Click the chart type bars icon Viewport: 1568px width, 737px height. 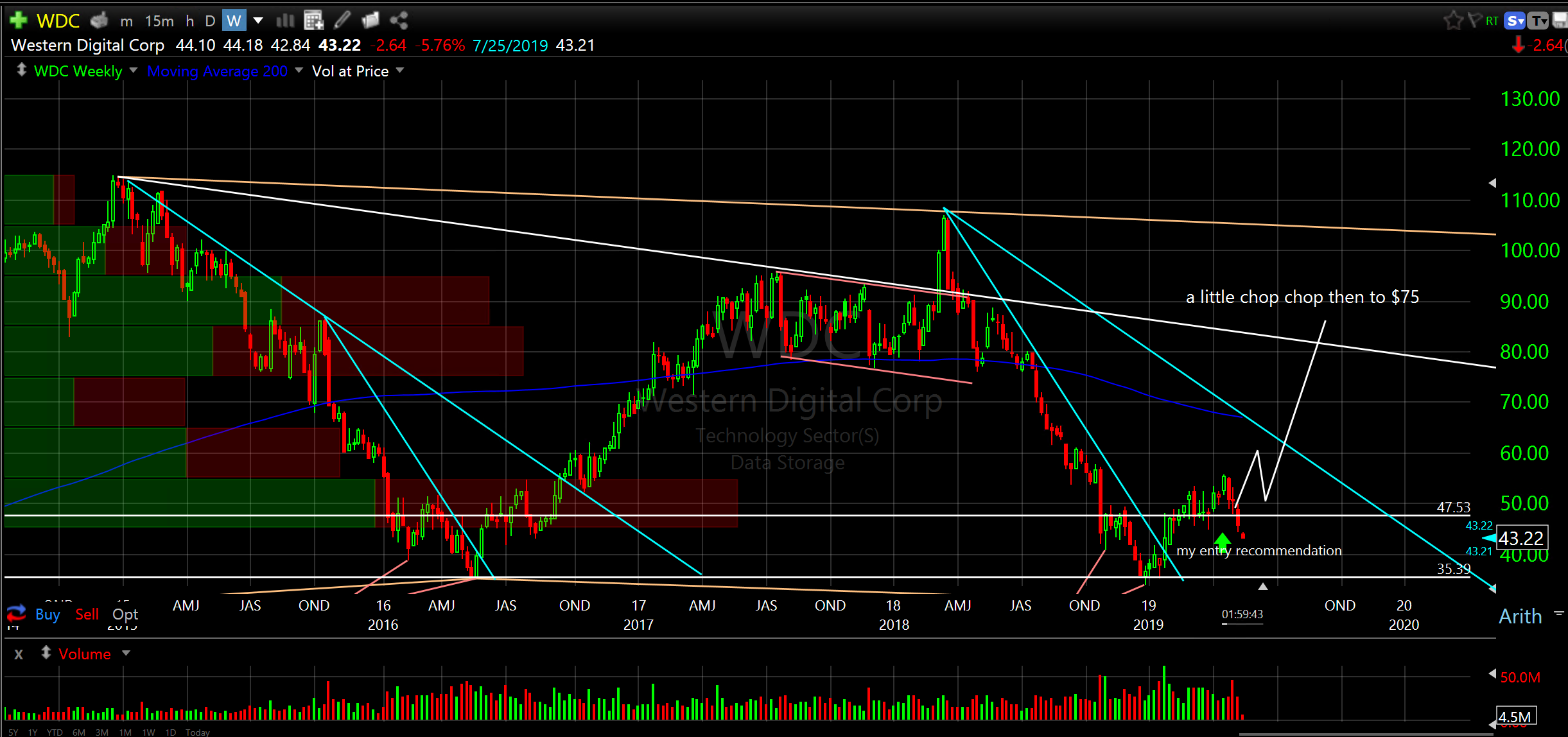pyautogui.click(x=285, y=21)
